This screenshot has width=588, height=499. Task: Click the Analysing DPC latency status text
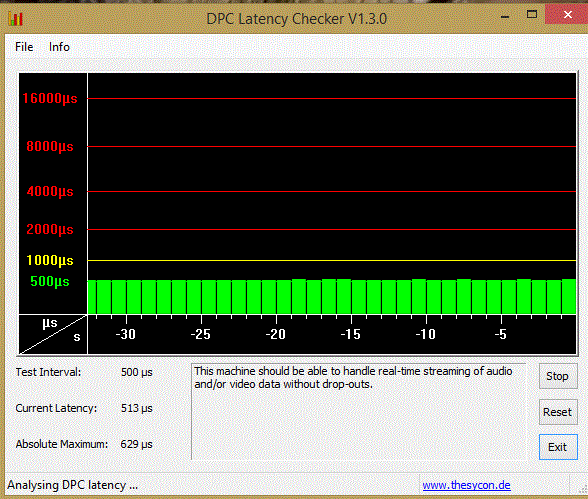click(x=73, y=485)
